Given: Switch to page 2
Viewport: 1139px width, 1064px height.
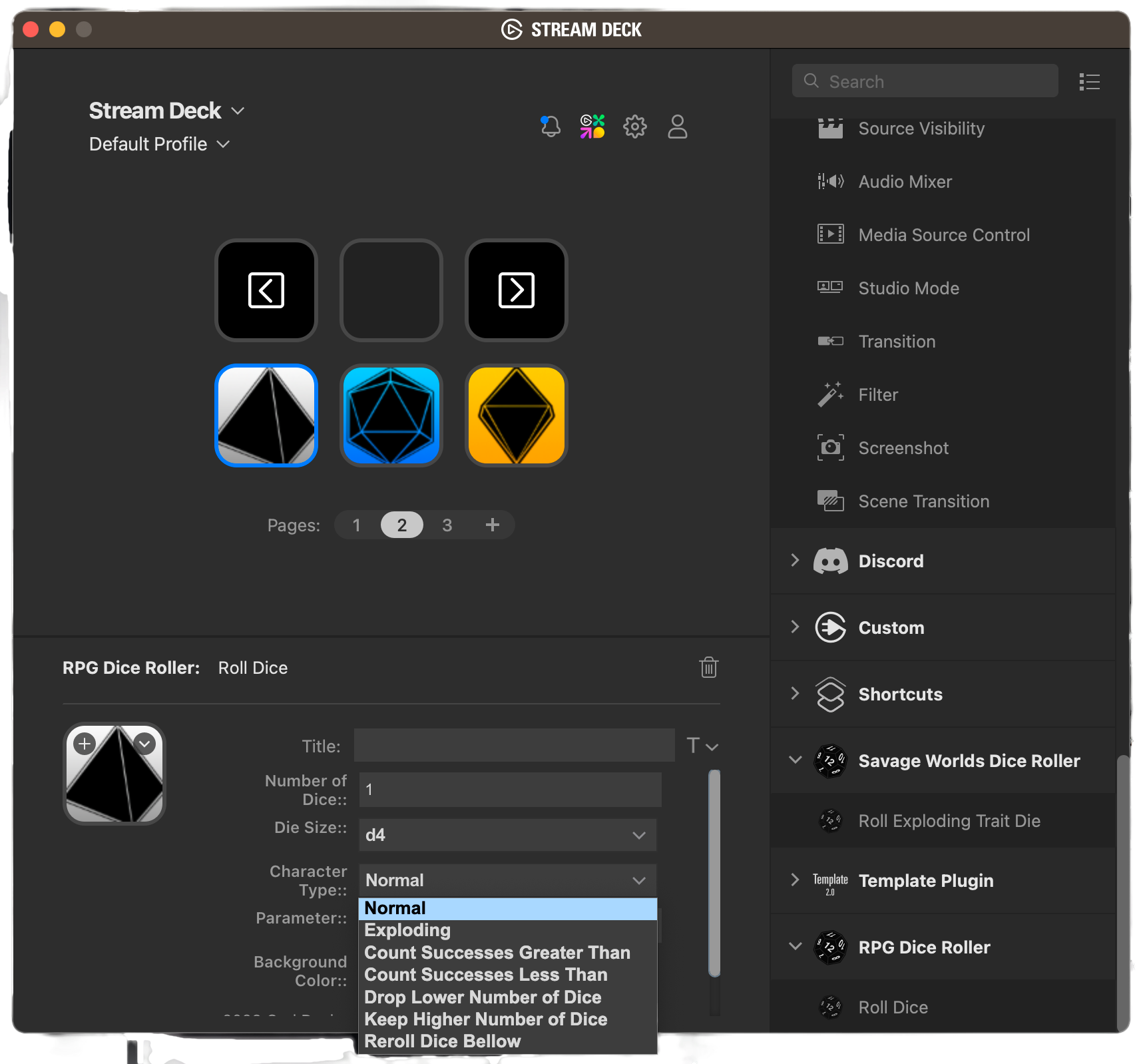Looking at the screenshot, I should [x=402, y=525].
